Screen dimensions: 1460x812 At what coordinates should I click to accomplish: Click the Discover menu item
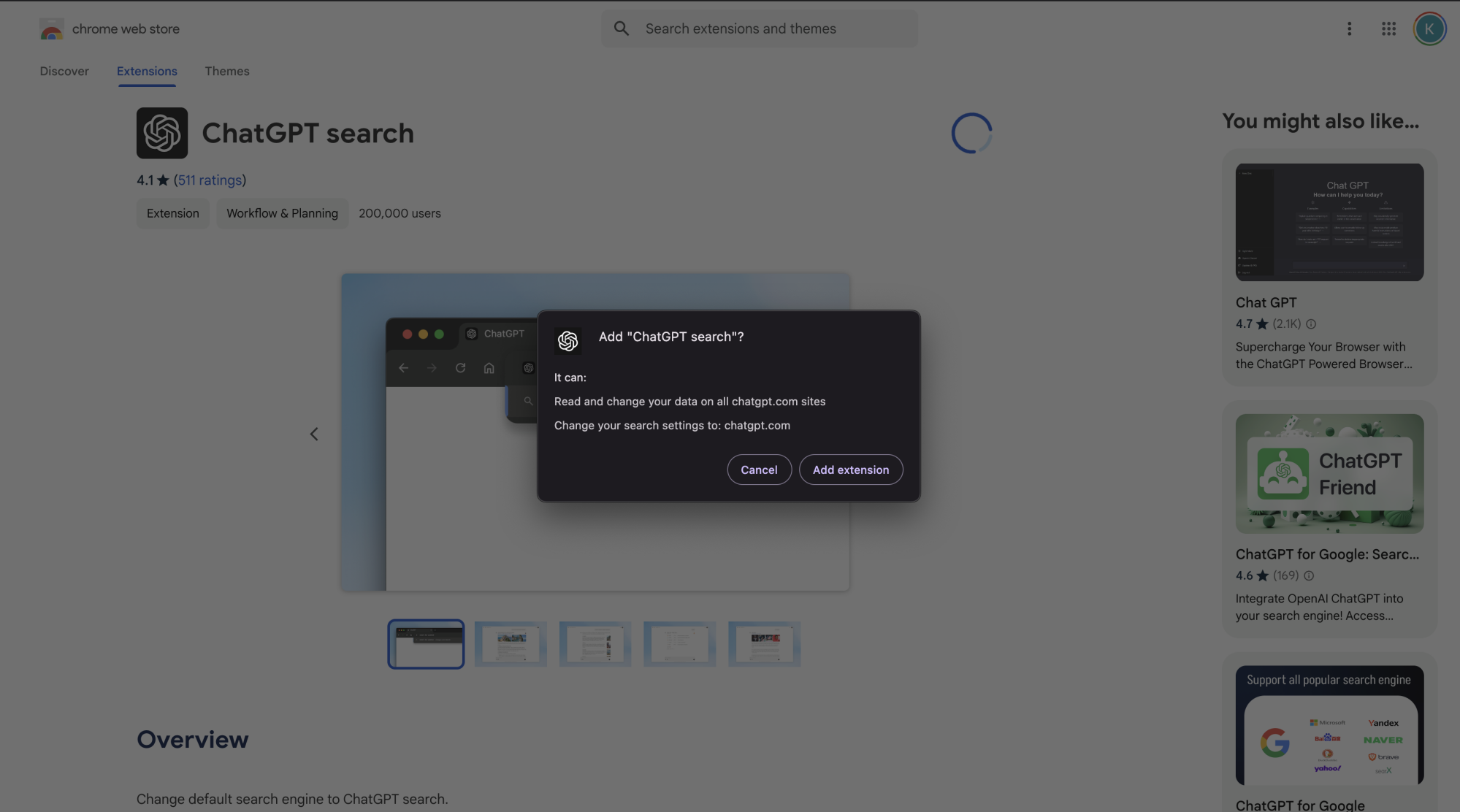click(64, 71)
